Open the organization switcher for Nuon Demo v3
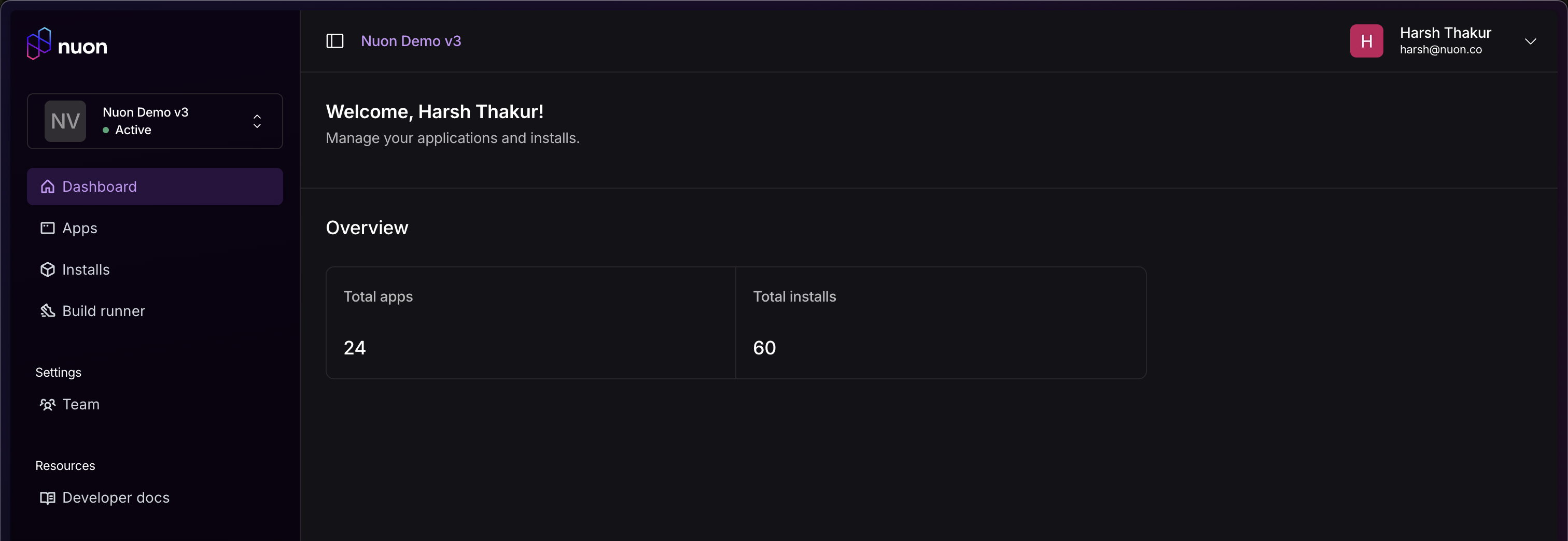 click(x=257, y=121)
